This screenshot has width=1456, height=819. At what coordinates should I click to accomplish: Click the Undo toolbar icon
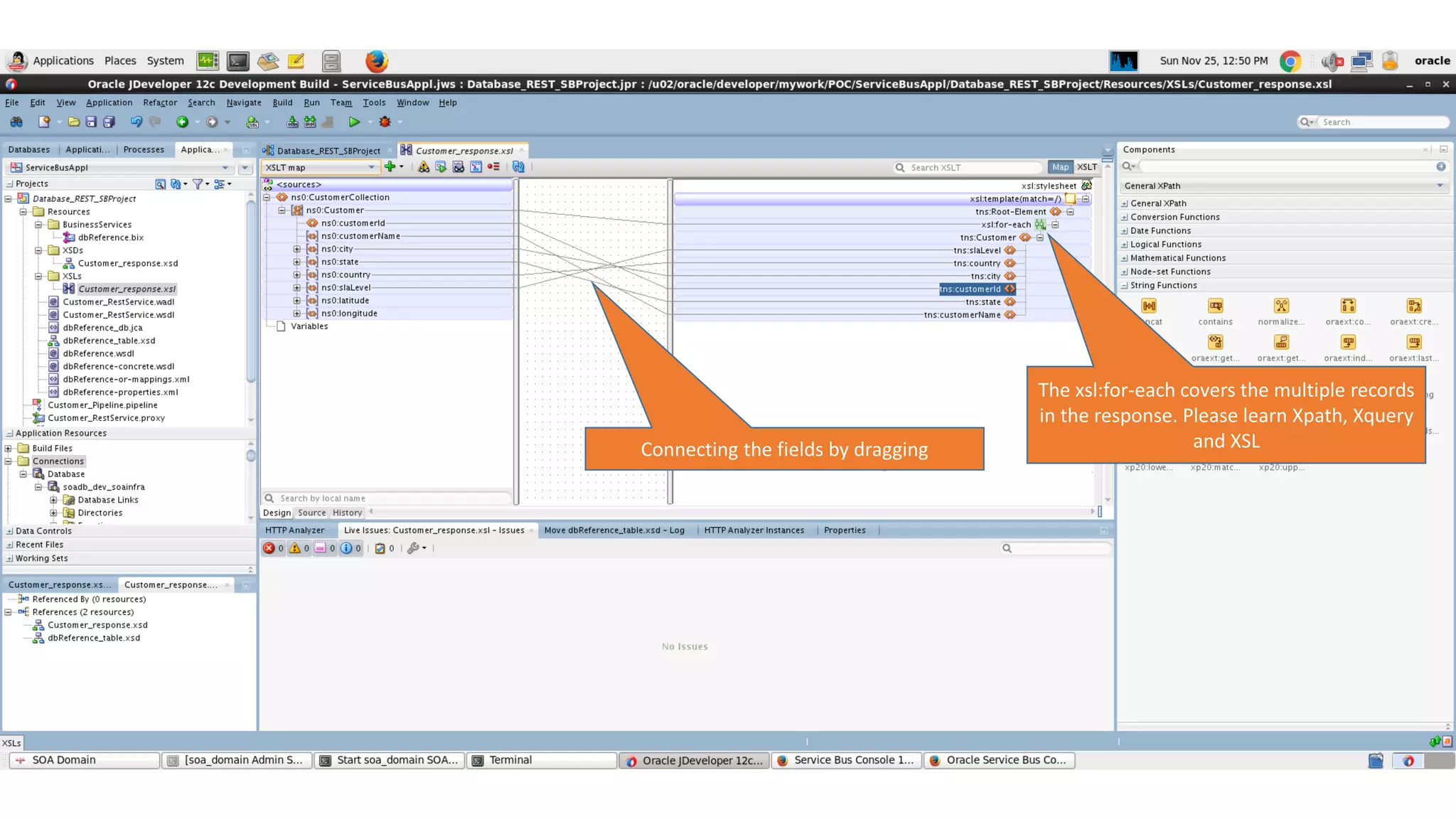click(x=136, y=122)
